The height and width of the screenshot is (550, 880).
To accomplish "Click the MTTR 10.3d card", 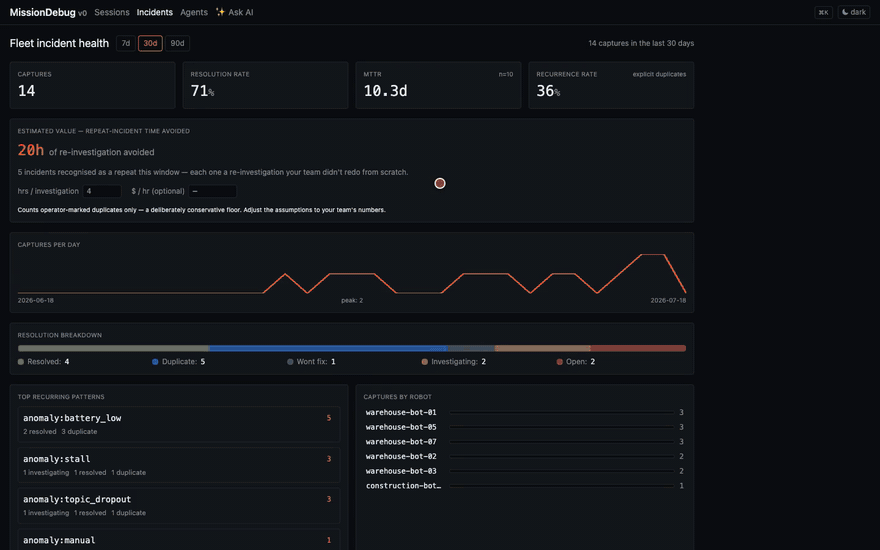I will (x=438, y=85).
